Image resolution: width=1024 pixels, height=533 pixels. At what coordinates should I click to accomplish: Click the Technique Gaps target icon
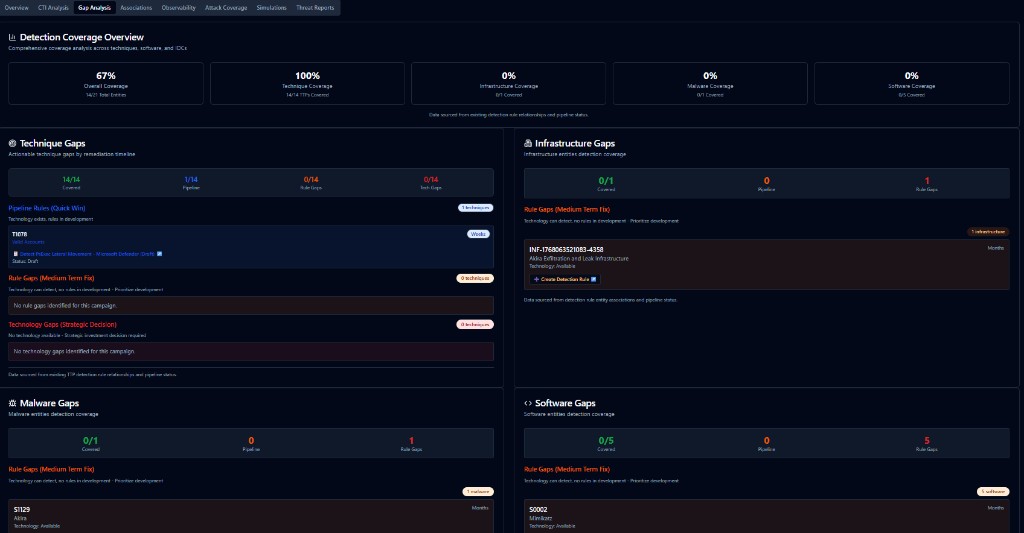click(12, 143)
